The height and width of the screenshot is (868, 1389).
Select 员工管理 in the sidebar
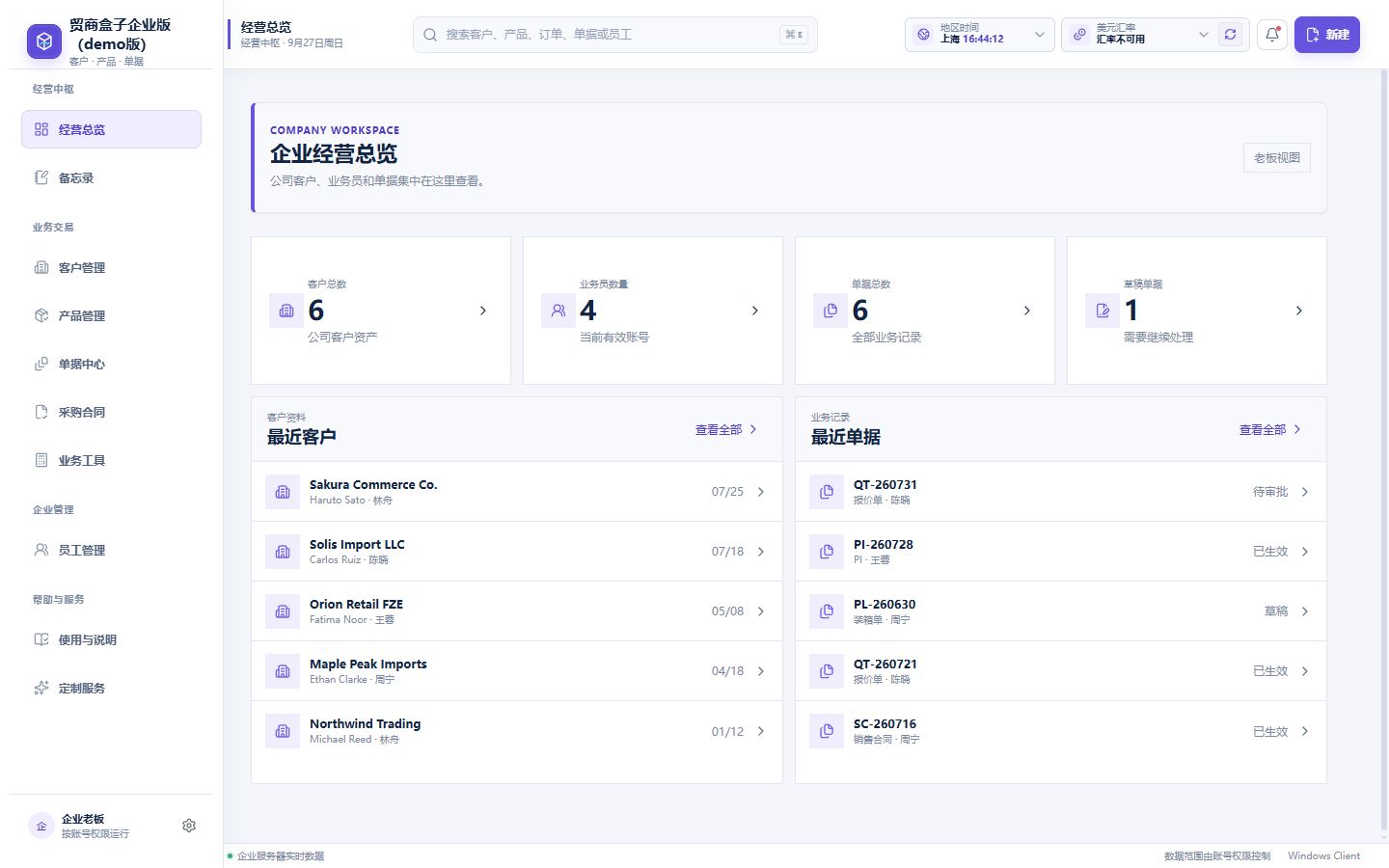[x=111, y=550]
